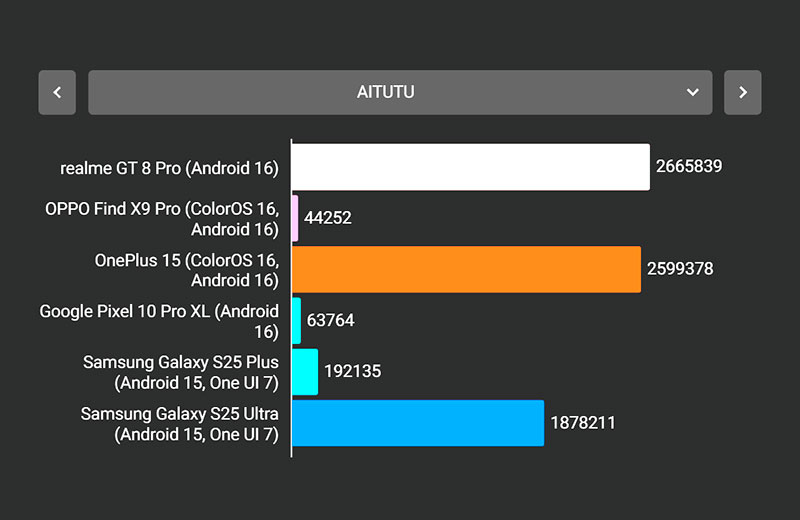Click the OnePlus 15 device label
This screenshot has height=520, width=800.
point(186,270)
